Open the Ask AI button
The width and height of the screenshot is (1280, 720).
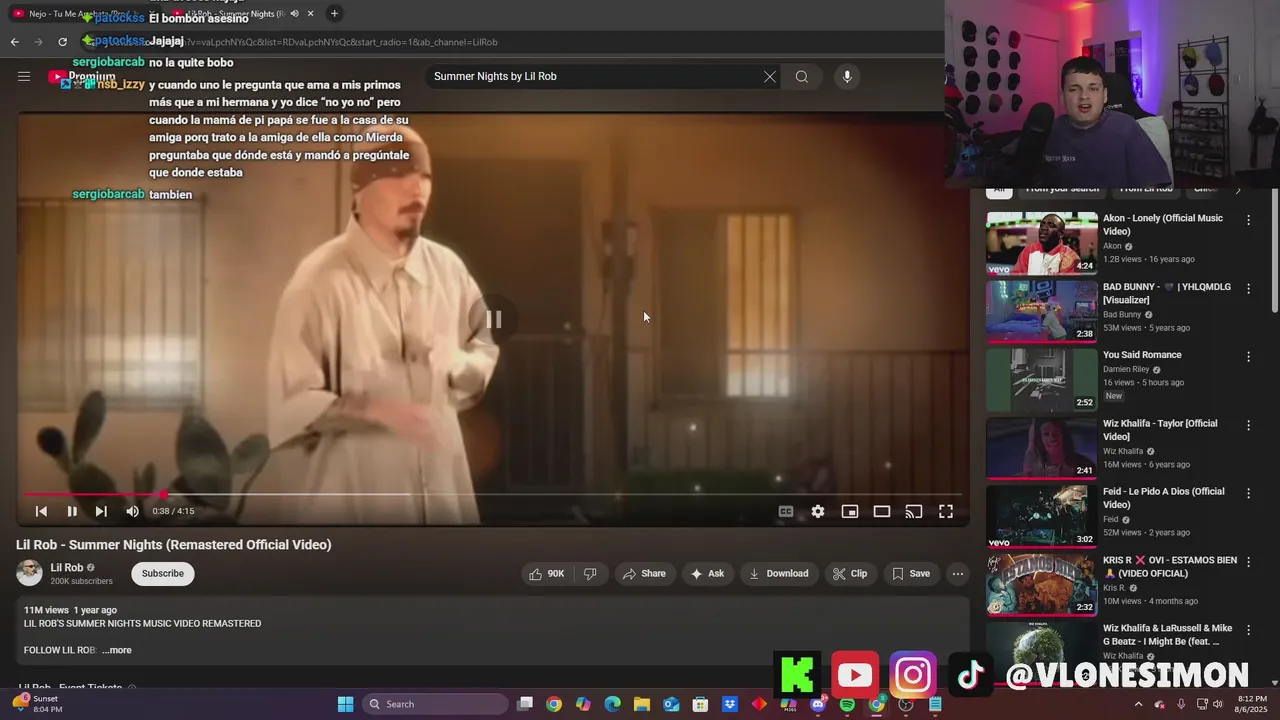pos(707,573)
